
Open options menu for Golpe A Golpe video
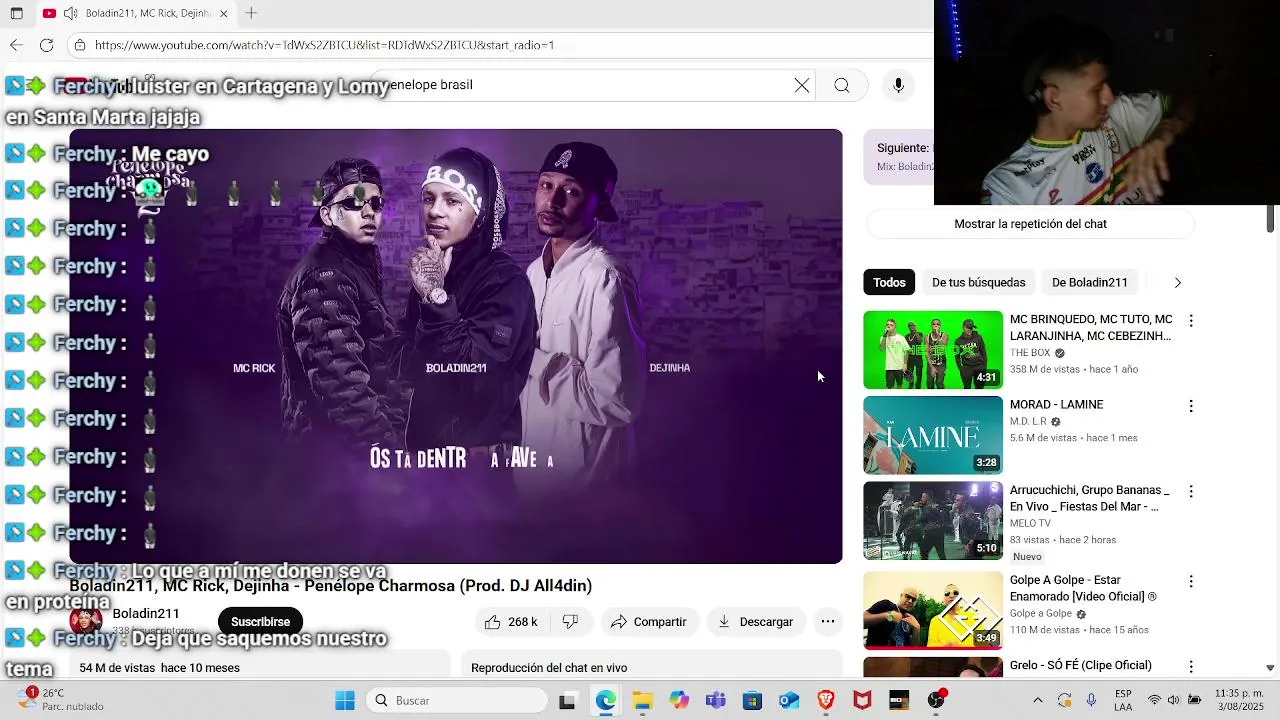click(1190, 581)
